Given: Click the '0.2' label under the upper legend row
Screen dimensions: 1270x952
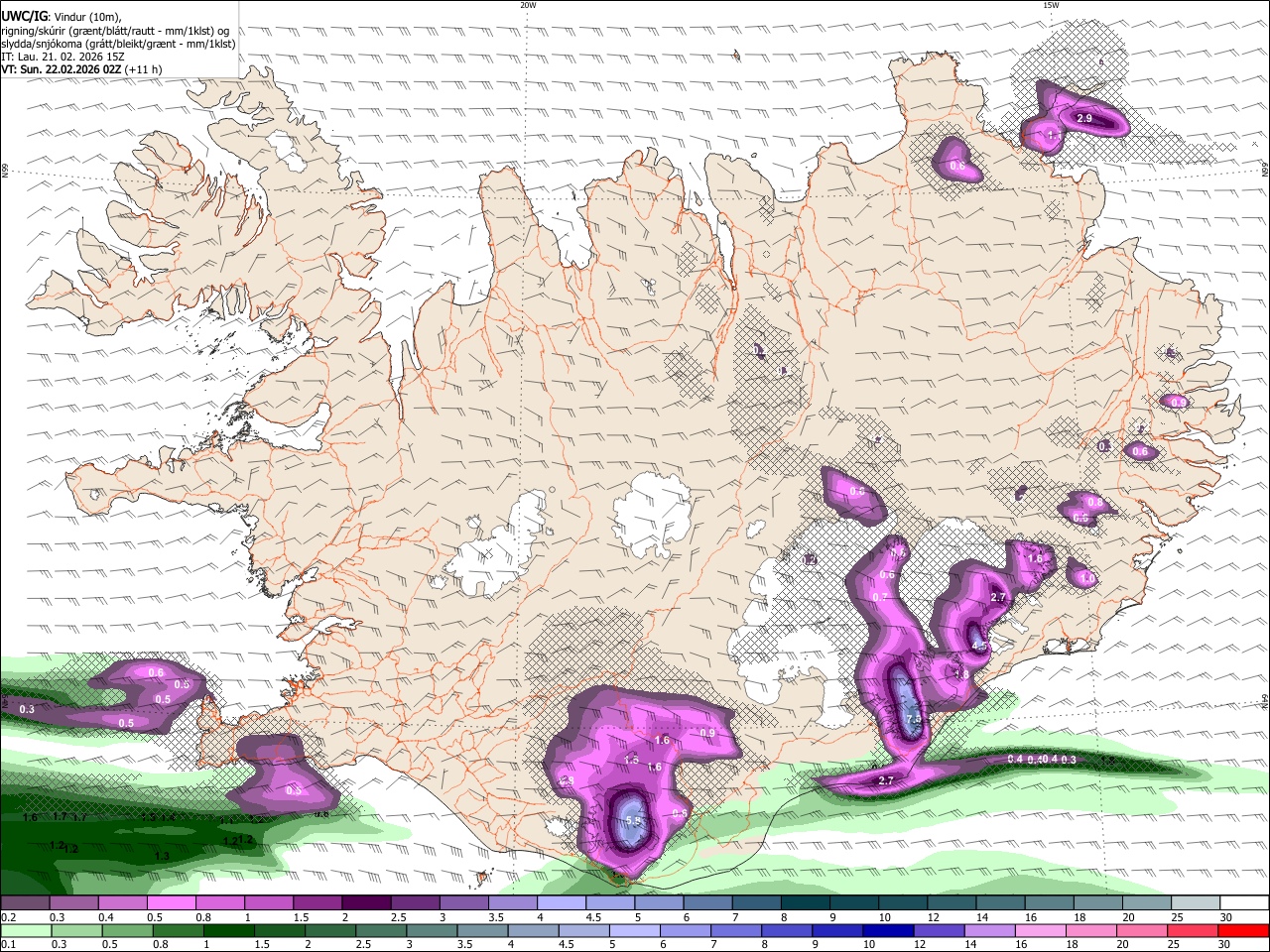Looking at the screenshot, I should coord(8,917).
